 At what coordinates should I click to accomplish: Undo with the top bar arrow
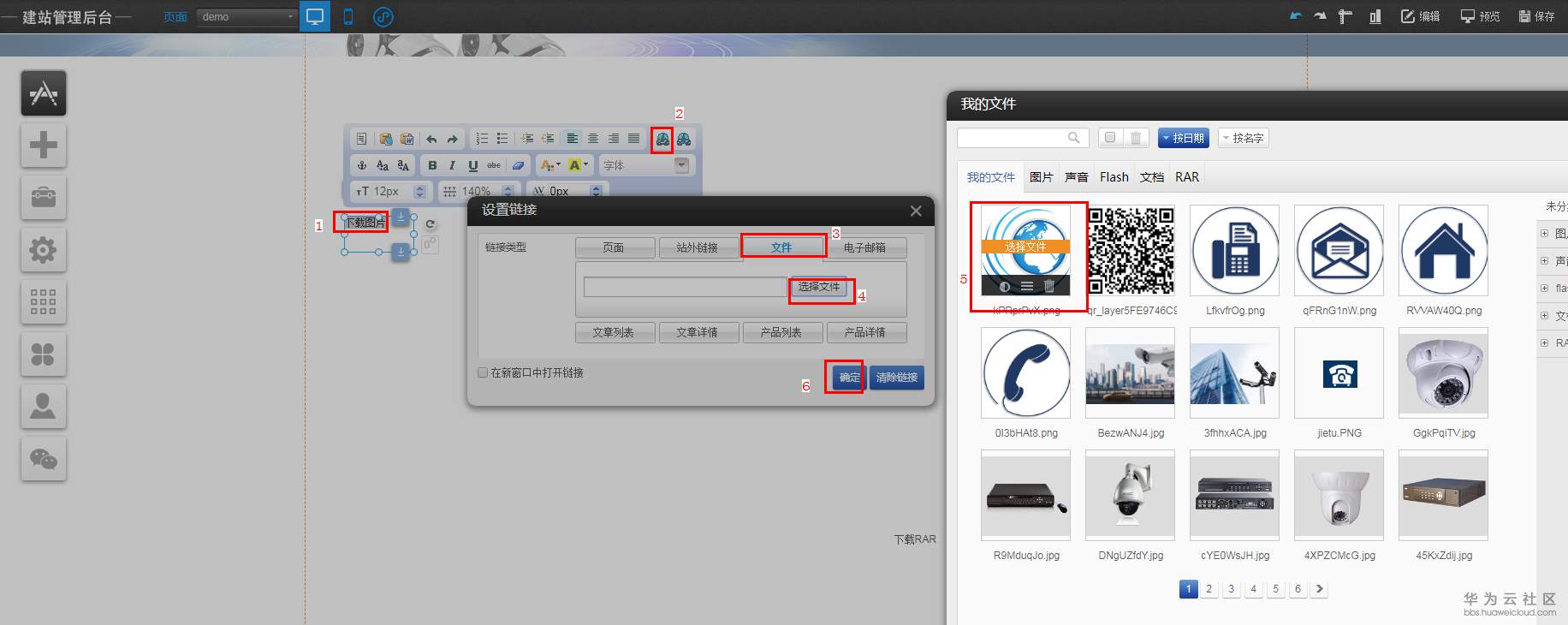point(1296,16)
